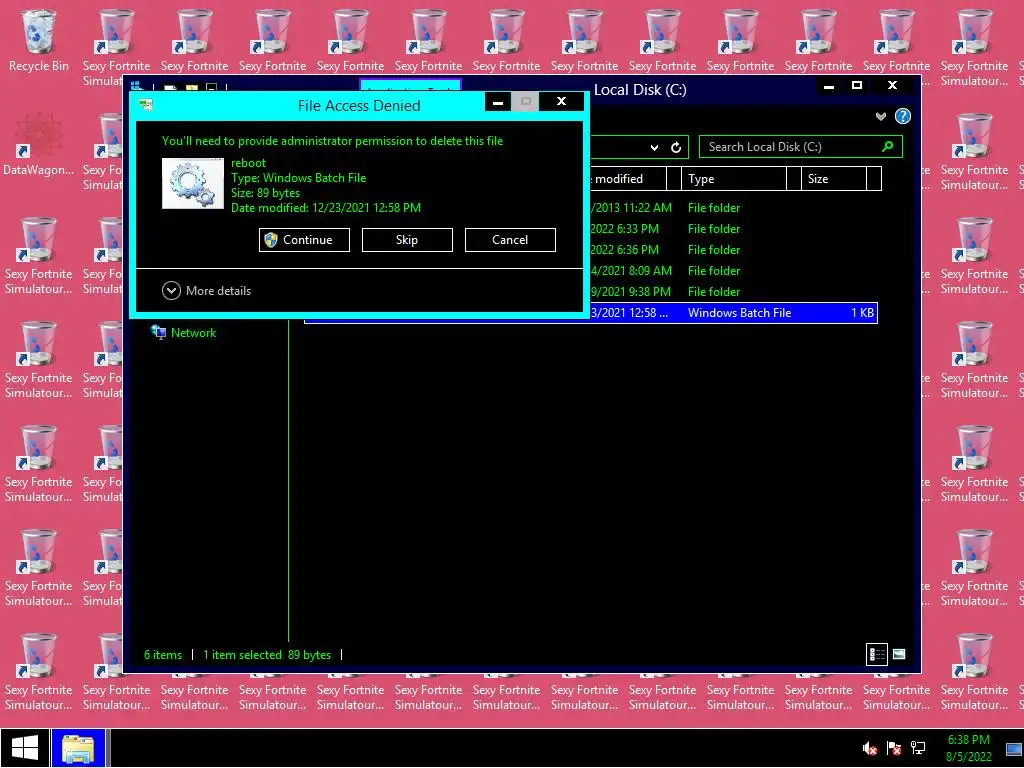Expand the ribbon chevron in Explorer window
Image resolution: width=1024 pixels, height=768 pixels.
(881, 116)
